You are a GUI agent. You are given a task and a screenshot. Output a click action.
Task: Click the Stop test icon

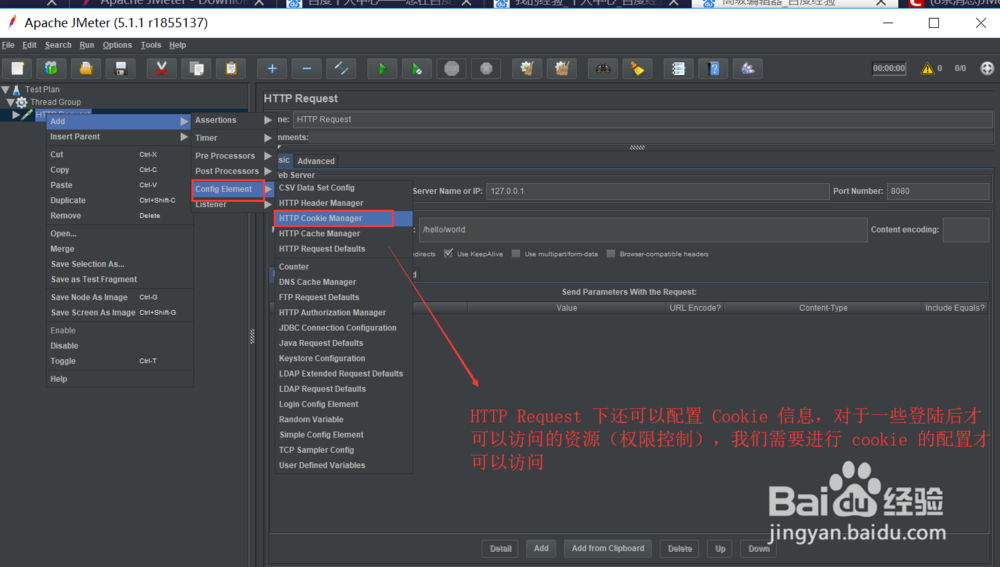(452, 68)
